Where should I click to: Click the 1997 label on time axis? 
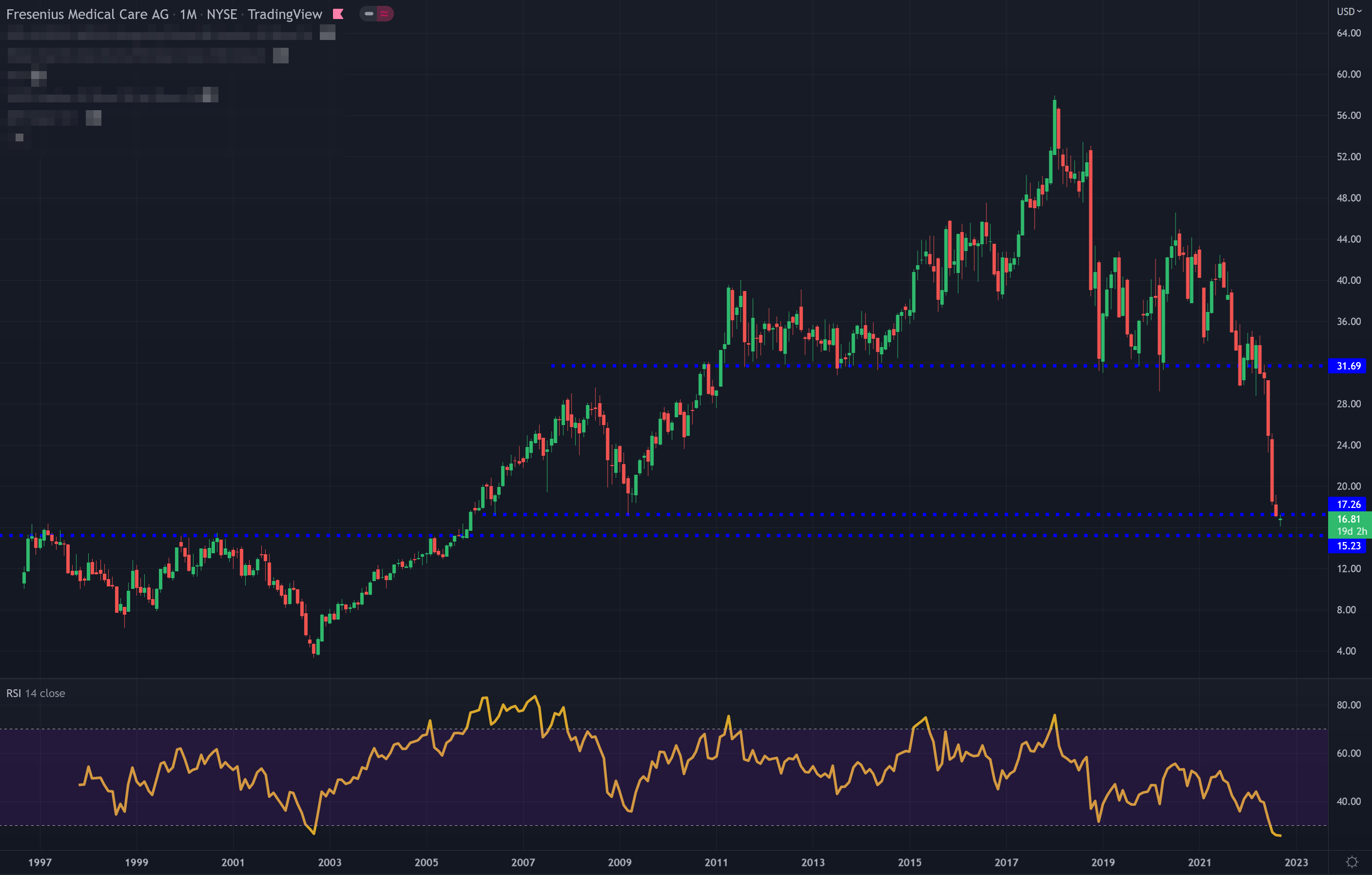(40, 862)
